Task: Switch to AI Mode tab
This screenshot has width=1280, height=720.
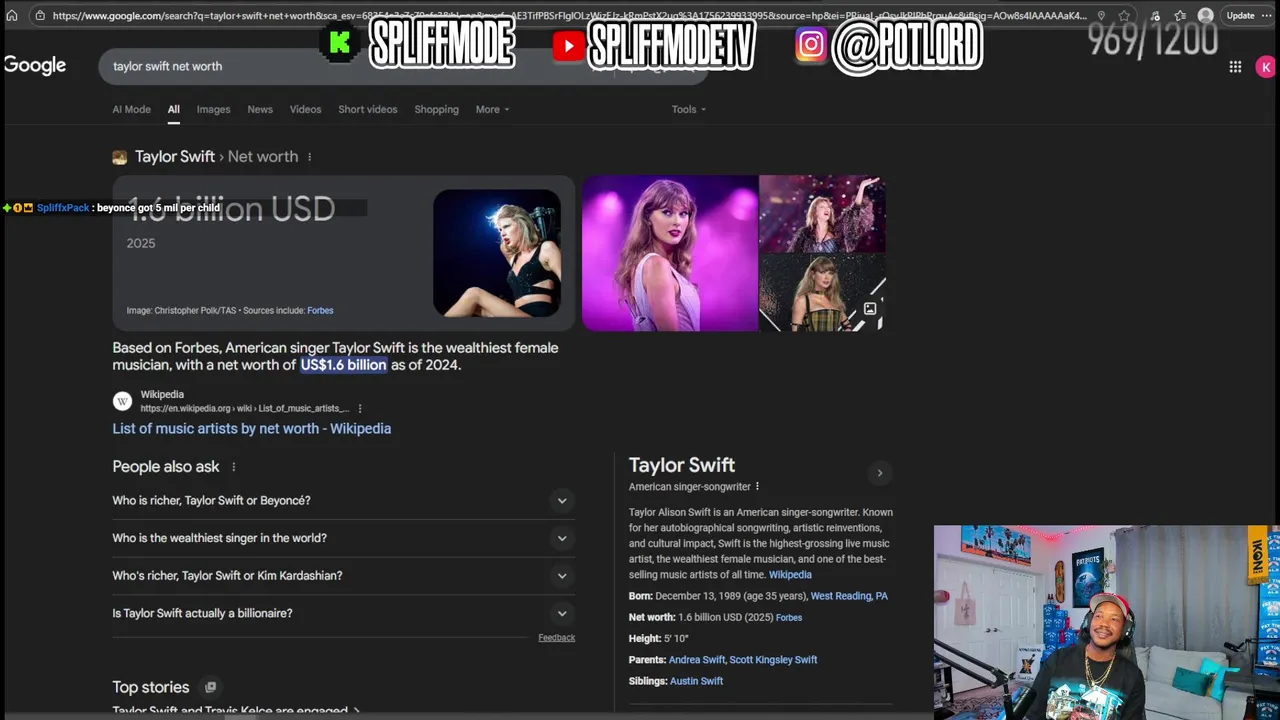Action: [131, 109]
